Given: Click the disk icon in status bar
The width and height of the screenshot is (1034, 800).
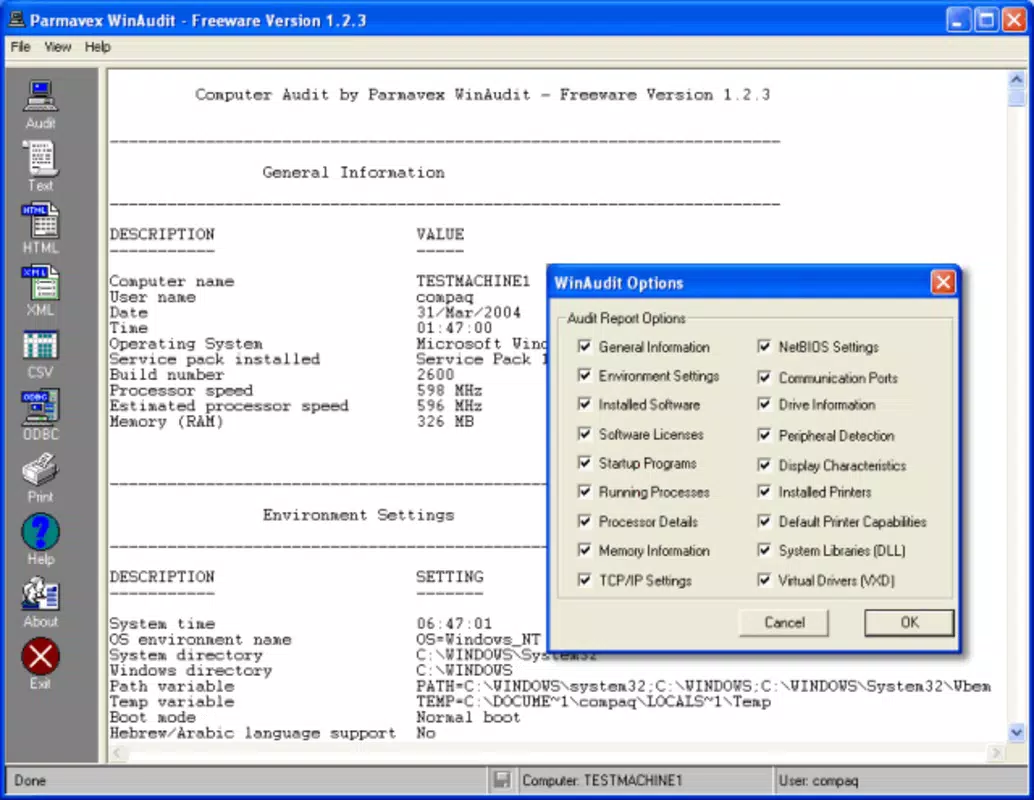Looking at the screenshot, I should coord(502,780).
